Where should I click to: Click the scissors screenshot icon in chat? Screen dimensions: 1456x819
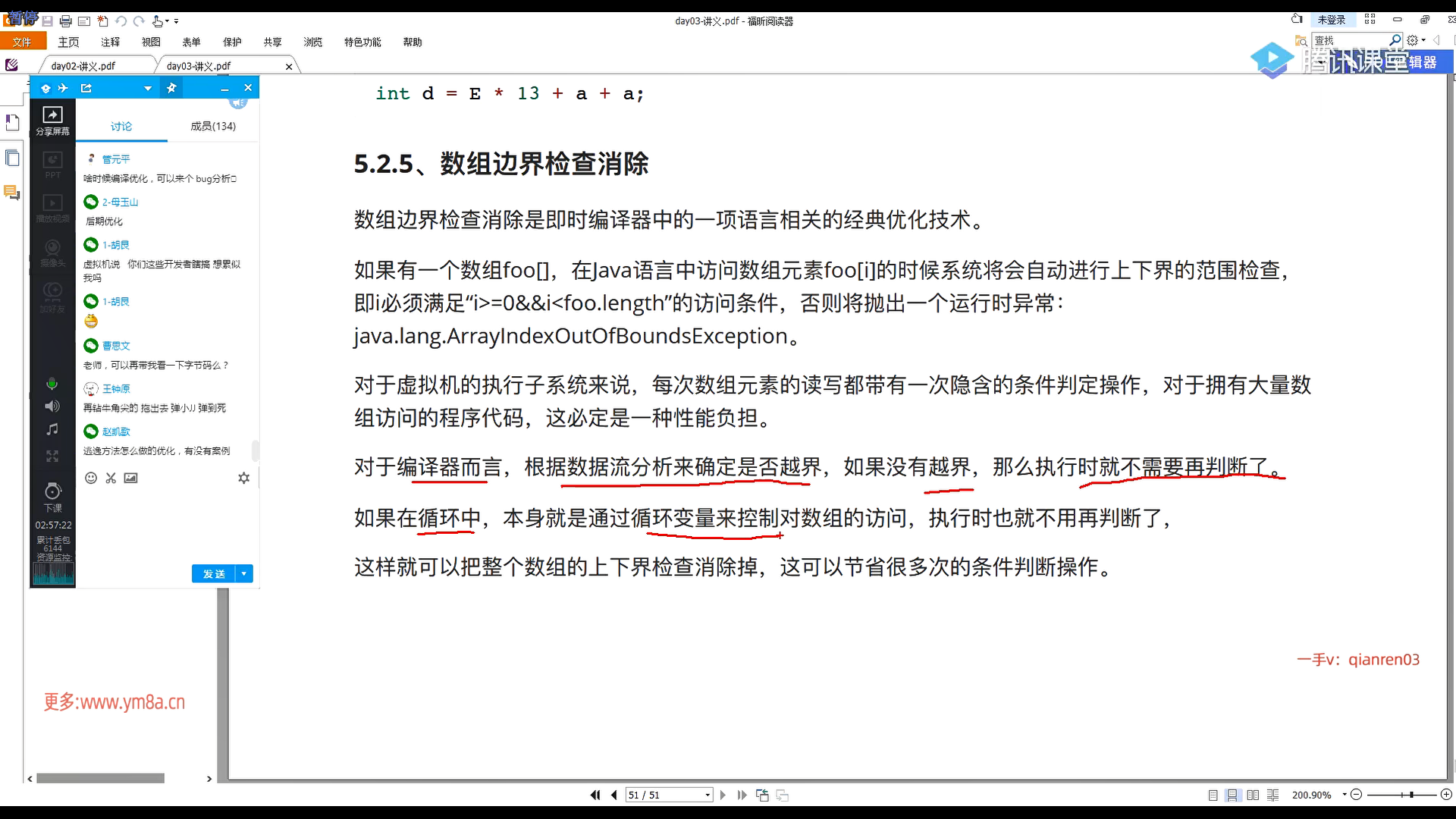pos(111,478)
